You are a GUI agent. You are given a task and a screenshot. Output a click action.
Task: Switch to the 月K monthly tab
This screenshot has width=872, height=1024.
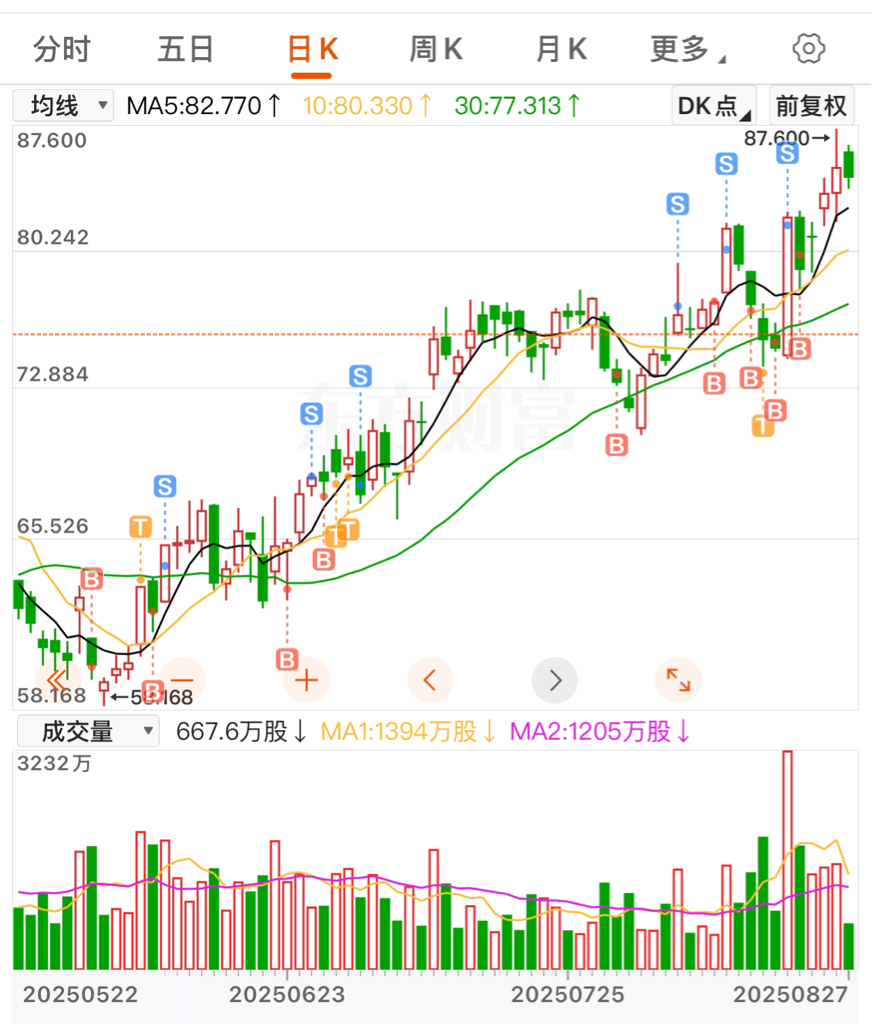tap(561, 50)
